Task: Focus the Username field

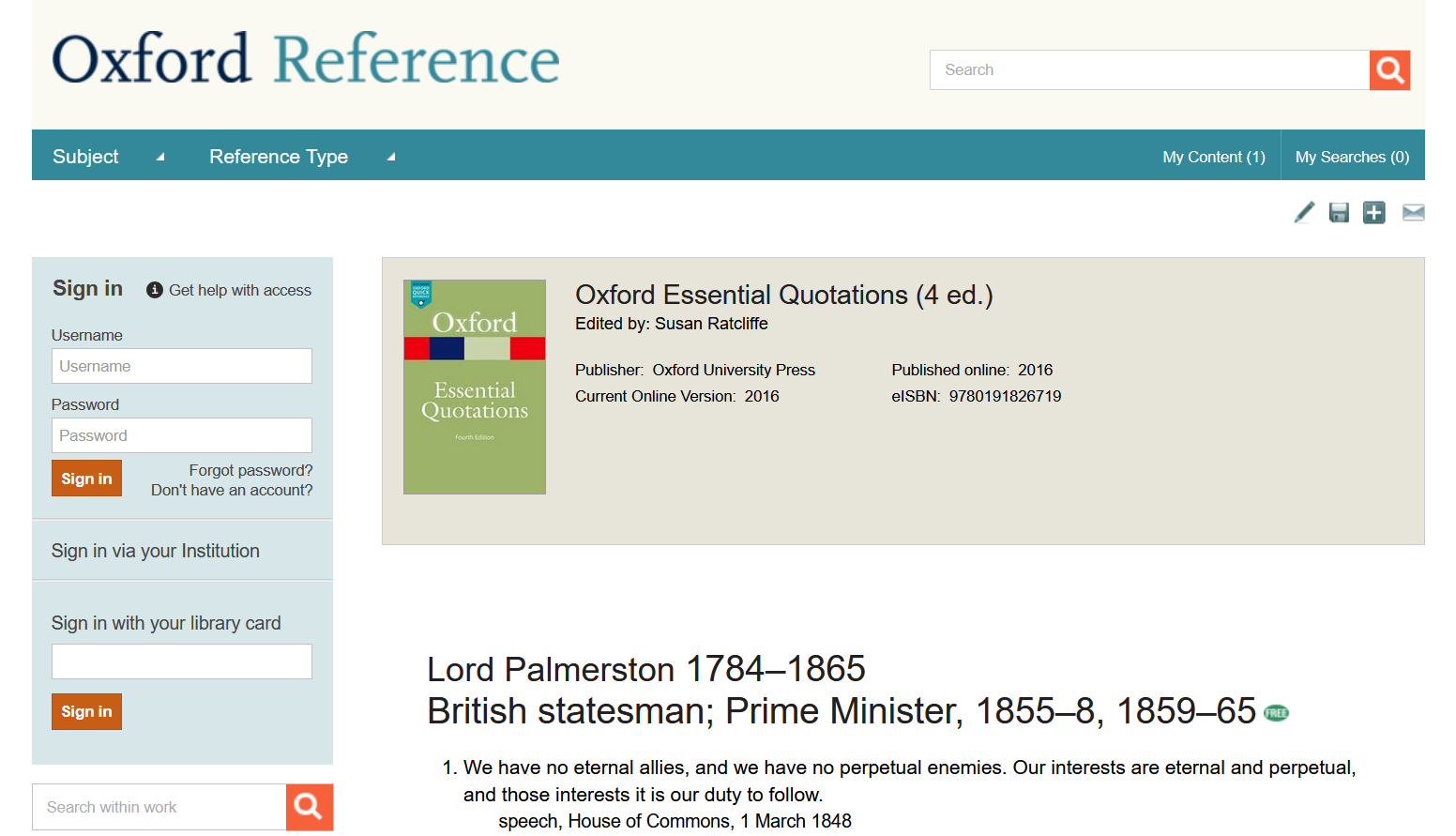Action: [182, 366]
